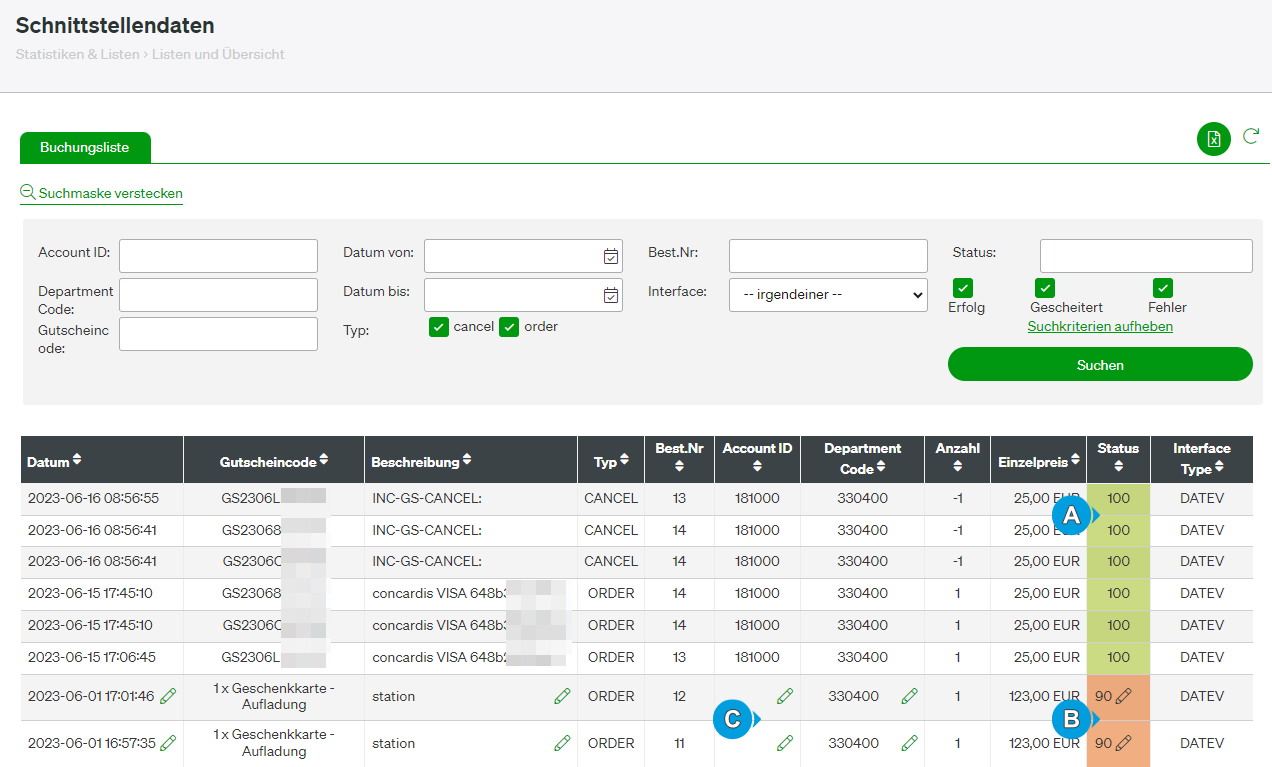Select 123,00 EUR in Best.Nr 11 row
The height and width of the screenshot is (767, 1272).
(1044, 743)
